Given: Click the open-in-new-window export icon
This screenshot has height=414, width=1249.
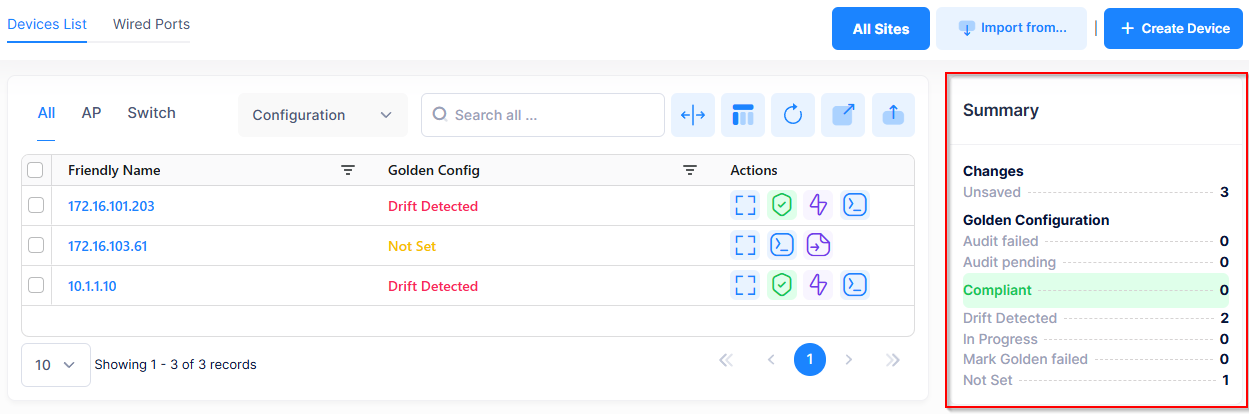Looking at the screenshot, I should tap(843, 115).
